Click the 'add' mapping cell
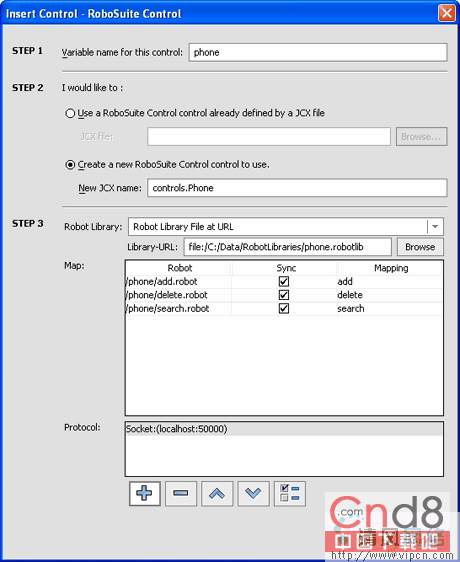The width and height of the screenshot is (460, 562). 390,282
